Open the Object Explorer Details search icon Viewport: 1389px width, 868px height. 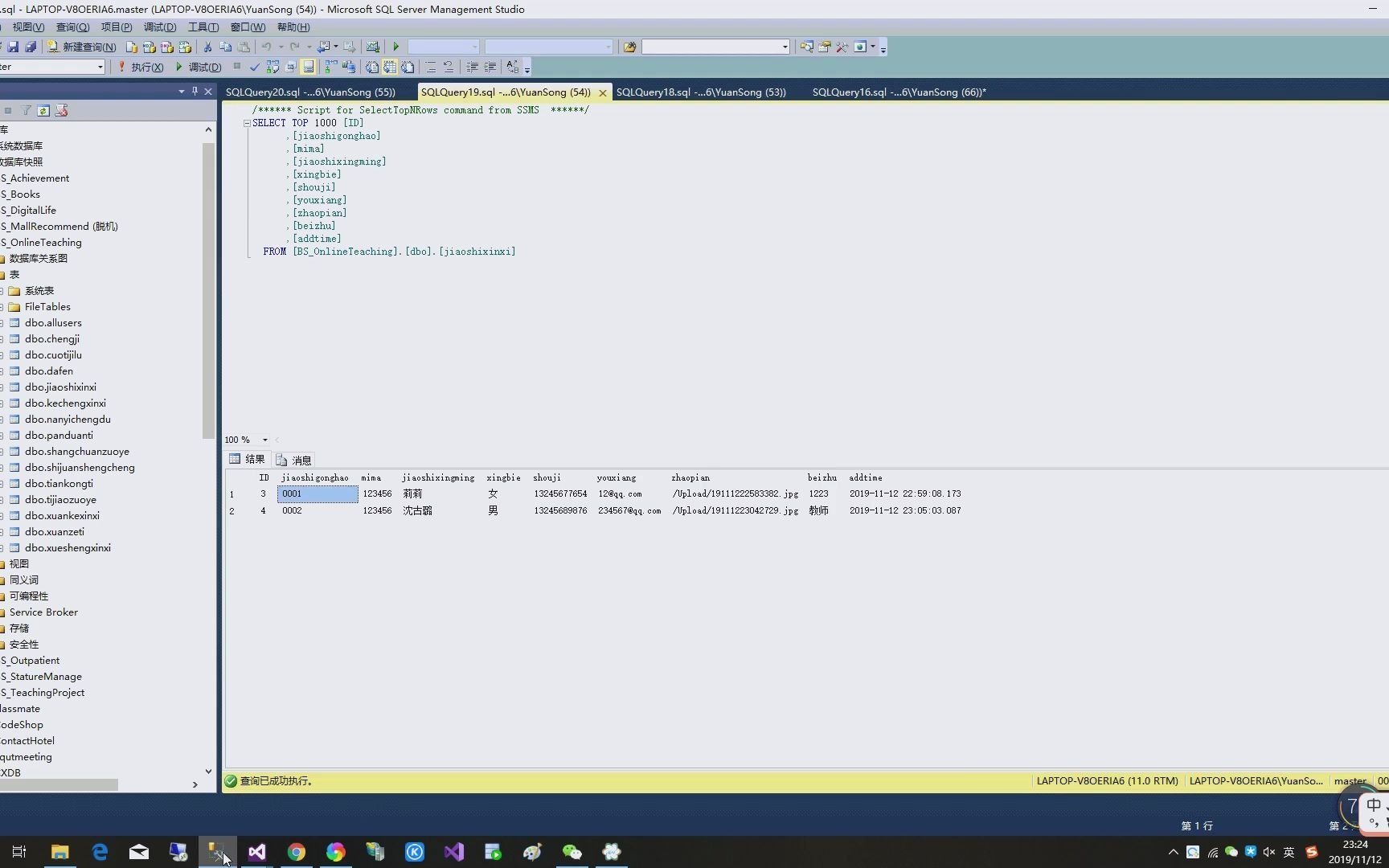click(806, 47)
